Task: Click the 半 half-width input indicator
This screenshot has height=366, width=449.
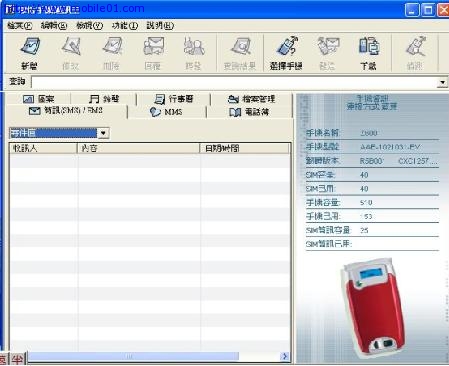Action: point(17,359)
